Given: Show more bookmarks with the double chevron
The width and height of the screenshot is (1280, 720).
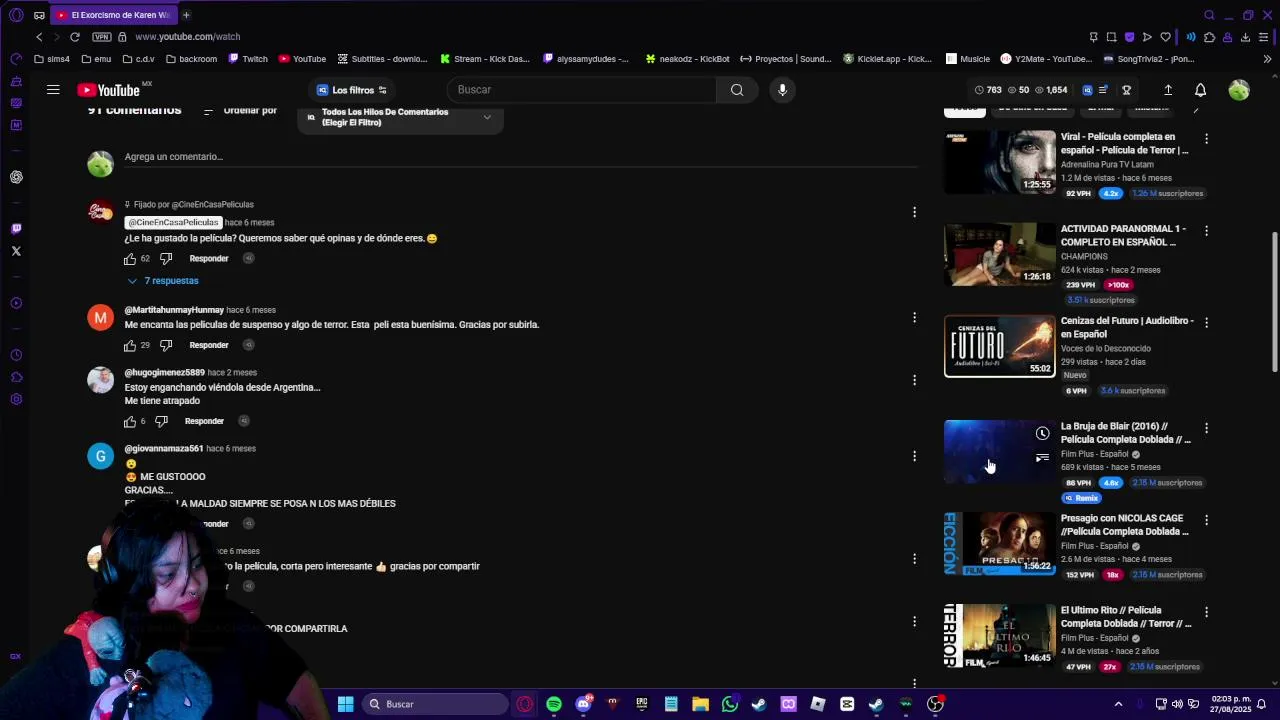Looking at the screenshot, I should 1267,59.
